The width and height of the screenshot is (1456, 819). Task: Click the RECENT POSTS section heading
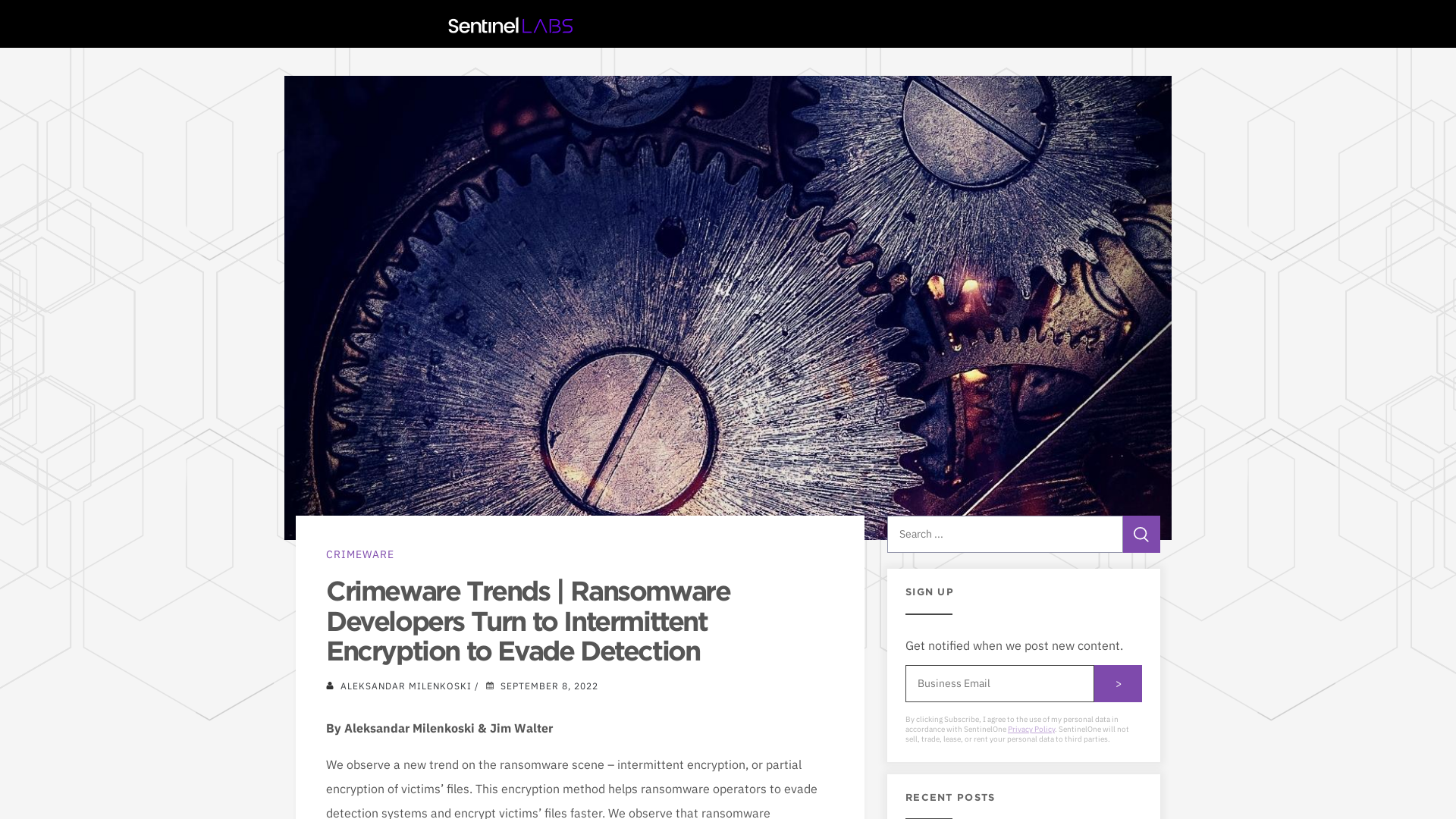[x=949, y=797]
